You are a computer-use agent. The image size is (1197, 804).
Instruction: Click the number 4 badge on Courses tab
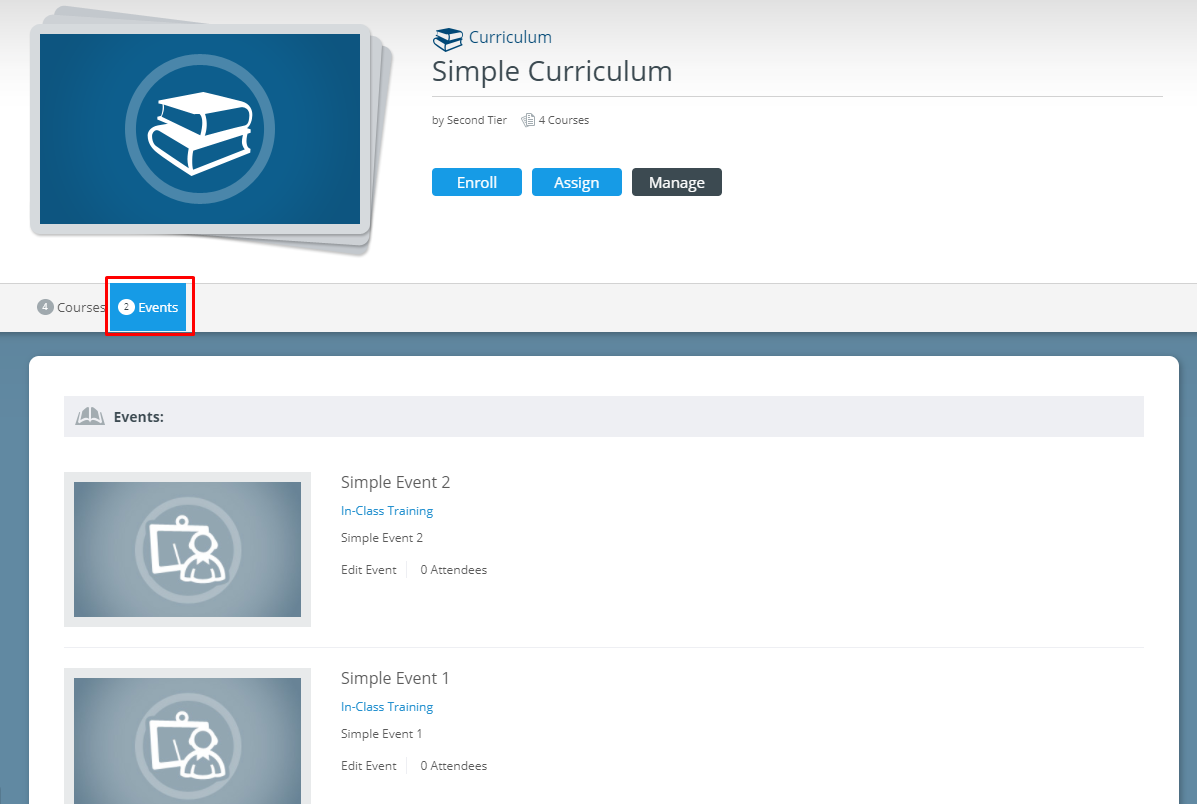(x=45, y=307)
